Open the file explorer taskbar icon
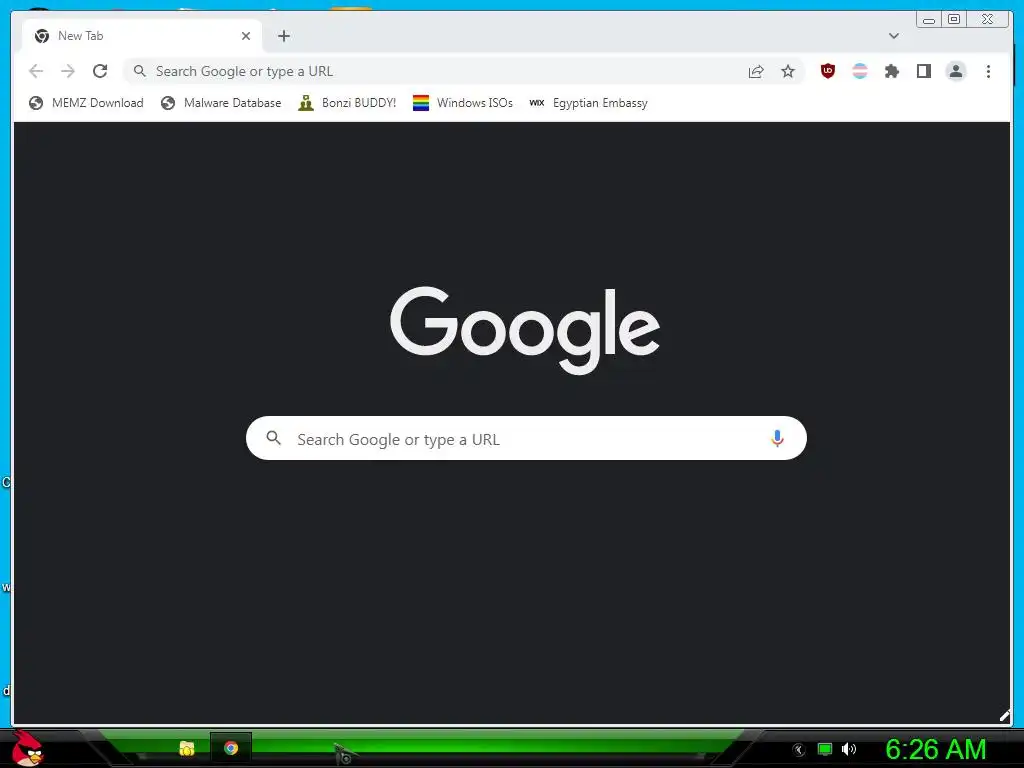Viewport: 1024px width, 768px height. coord(187,748)
